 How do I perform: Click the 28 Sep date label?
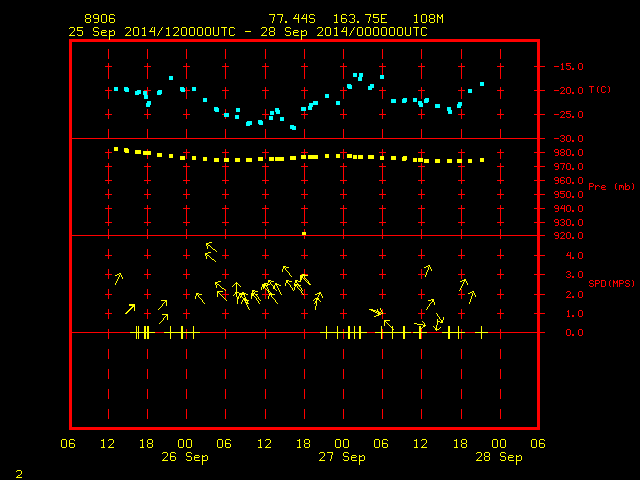[x=499, y=457]
